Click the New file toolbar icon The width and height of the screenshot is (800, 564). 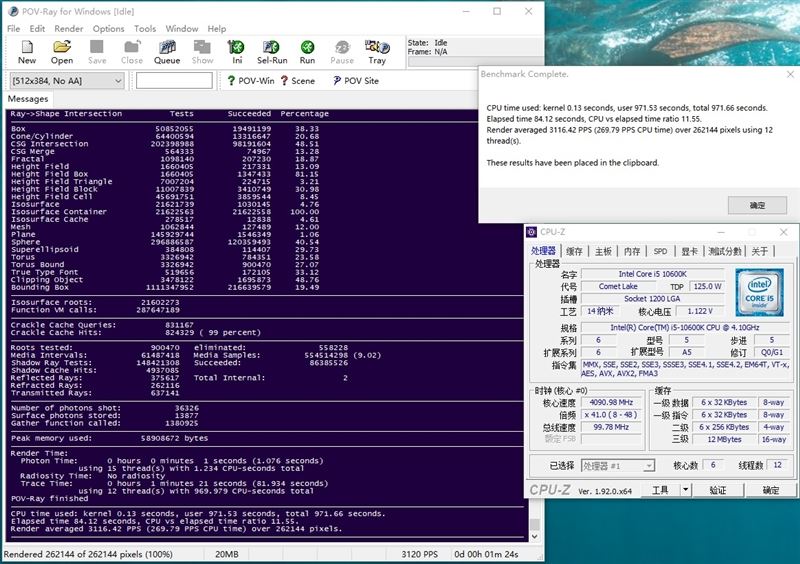pos(27,52)
